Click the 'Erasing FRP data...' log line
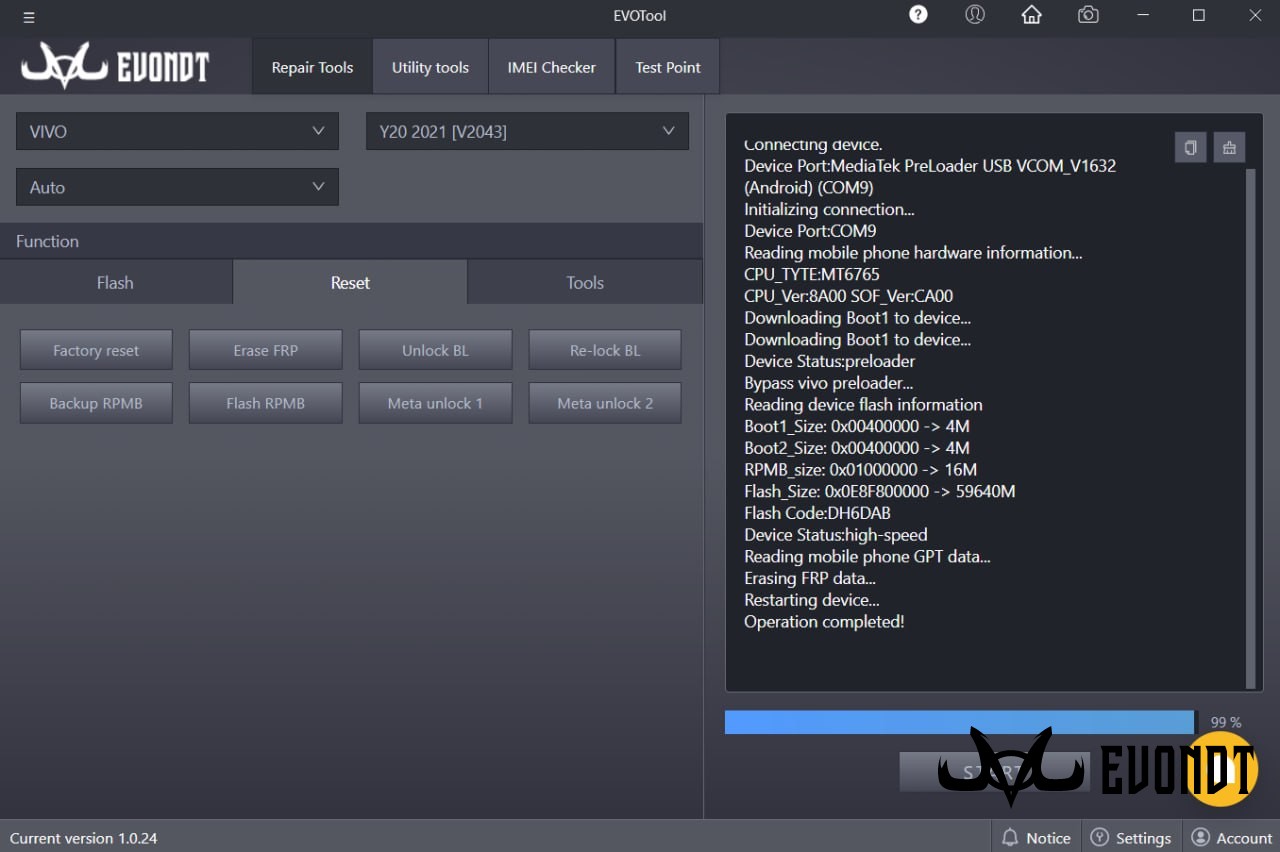Viewport: 1280px width, 852px height. (810, 578)
